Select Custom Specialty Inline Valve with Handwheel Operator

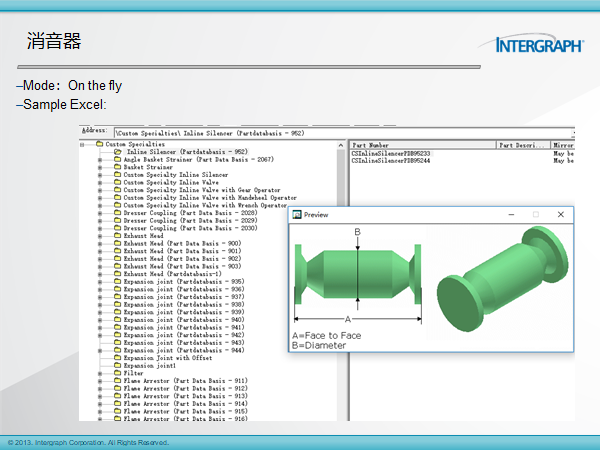point(210,197)
